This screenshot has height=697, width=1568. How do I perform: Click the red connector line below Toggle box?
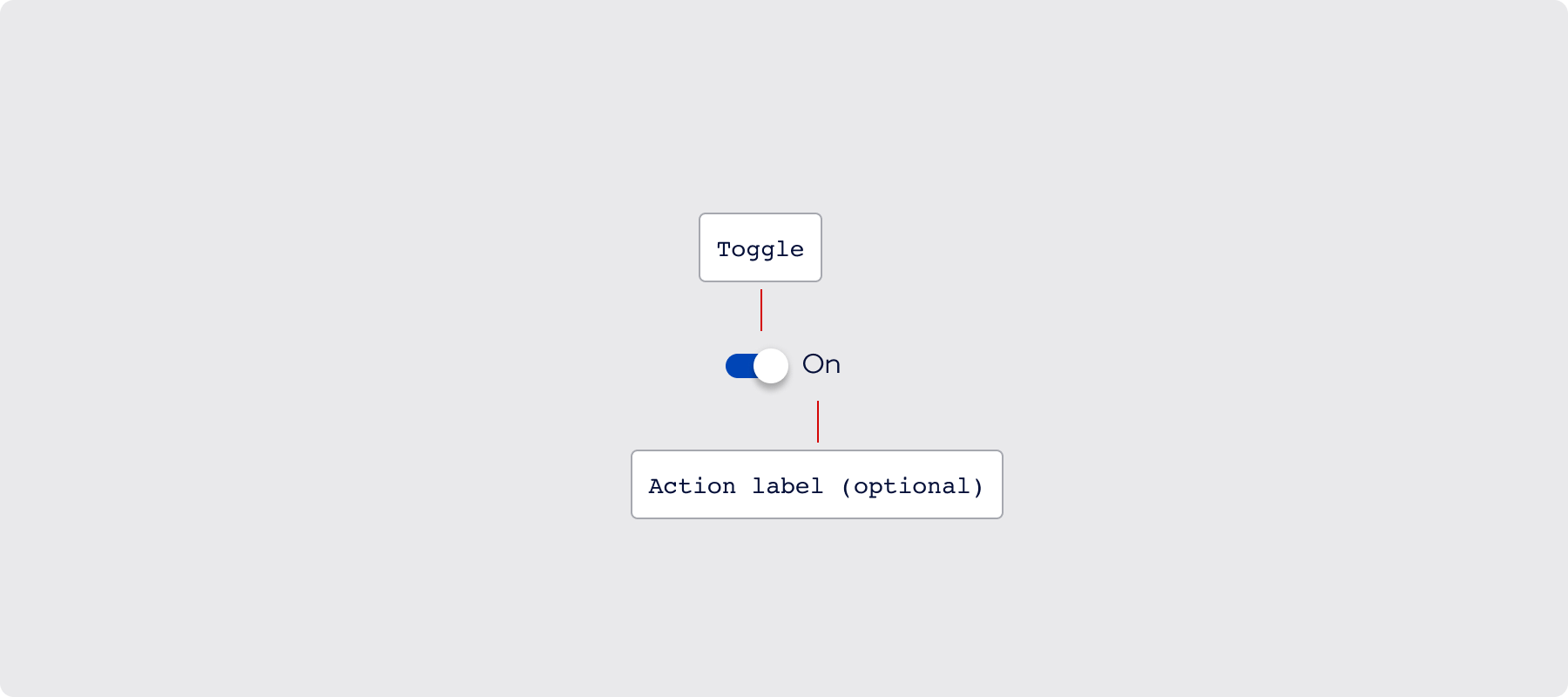point(761,310)
